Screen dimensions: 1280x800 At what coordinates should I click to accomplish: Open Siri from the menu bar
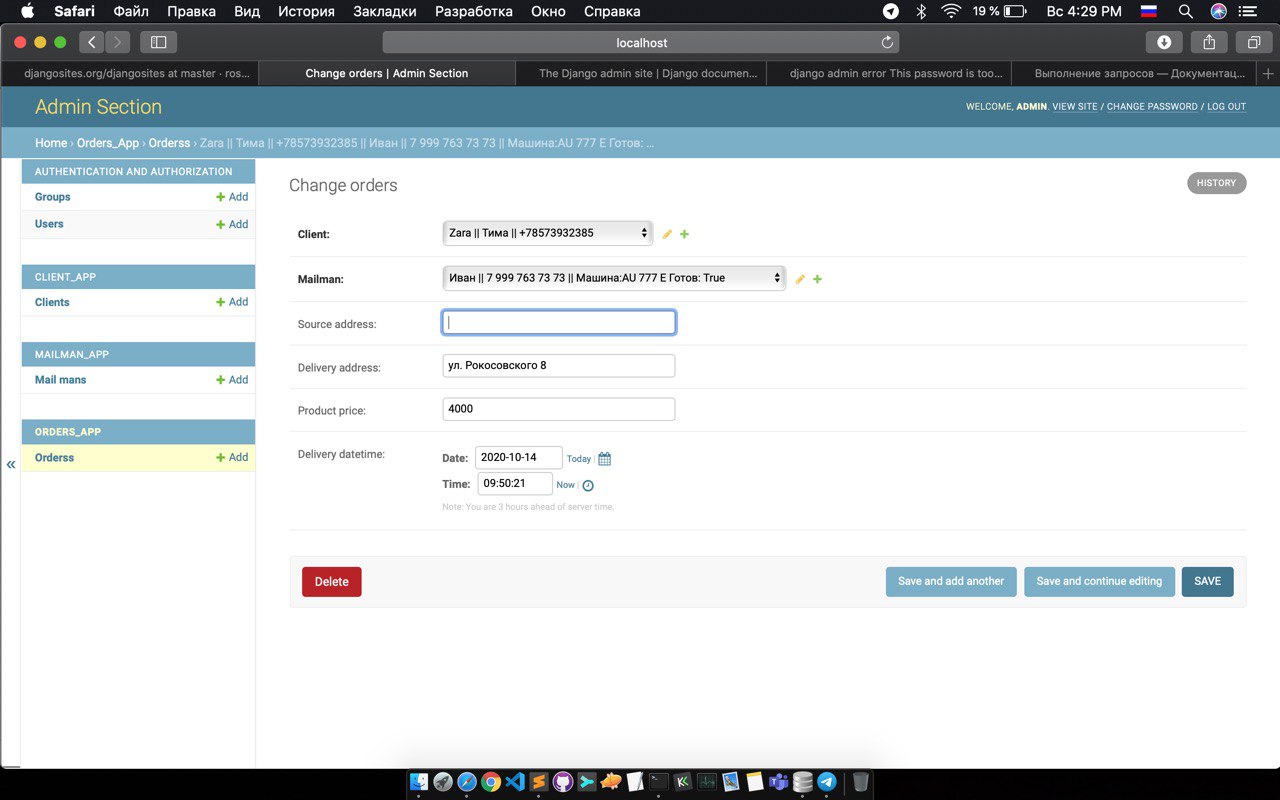click(1218, 11)
